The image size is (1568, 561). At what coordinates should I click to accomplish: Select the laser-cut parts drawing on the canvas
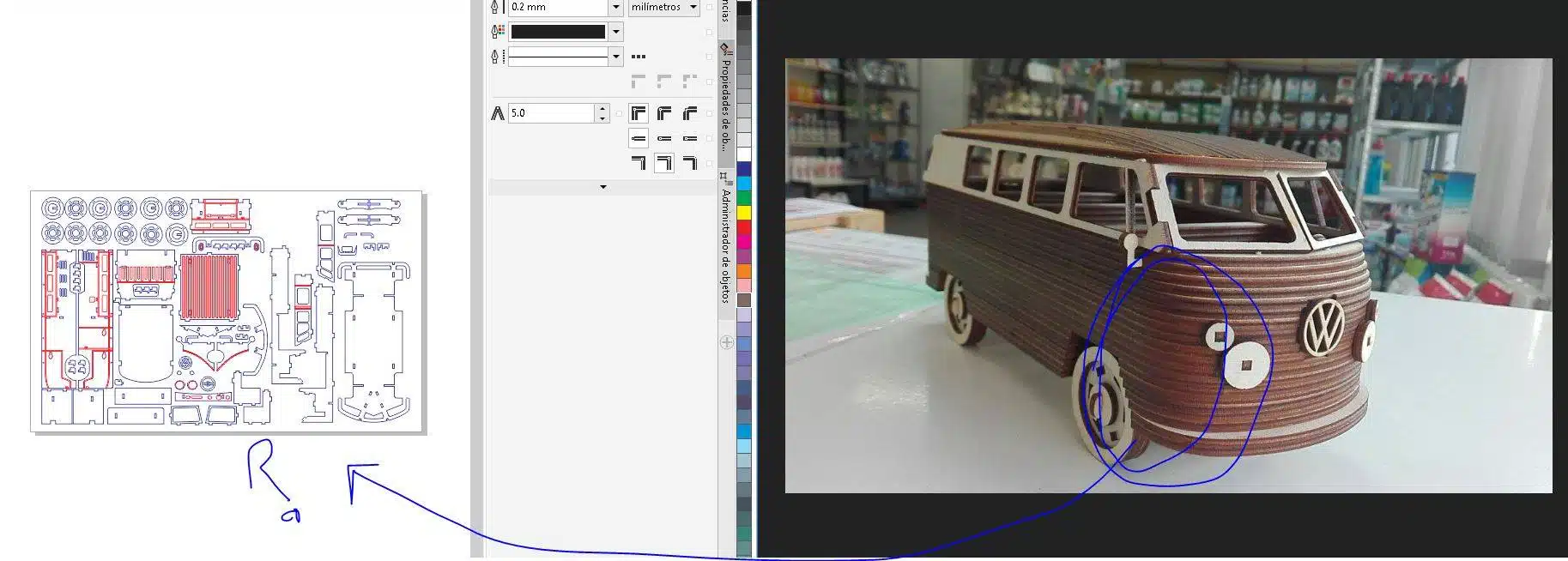click(227, 311)
